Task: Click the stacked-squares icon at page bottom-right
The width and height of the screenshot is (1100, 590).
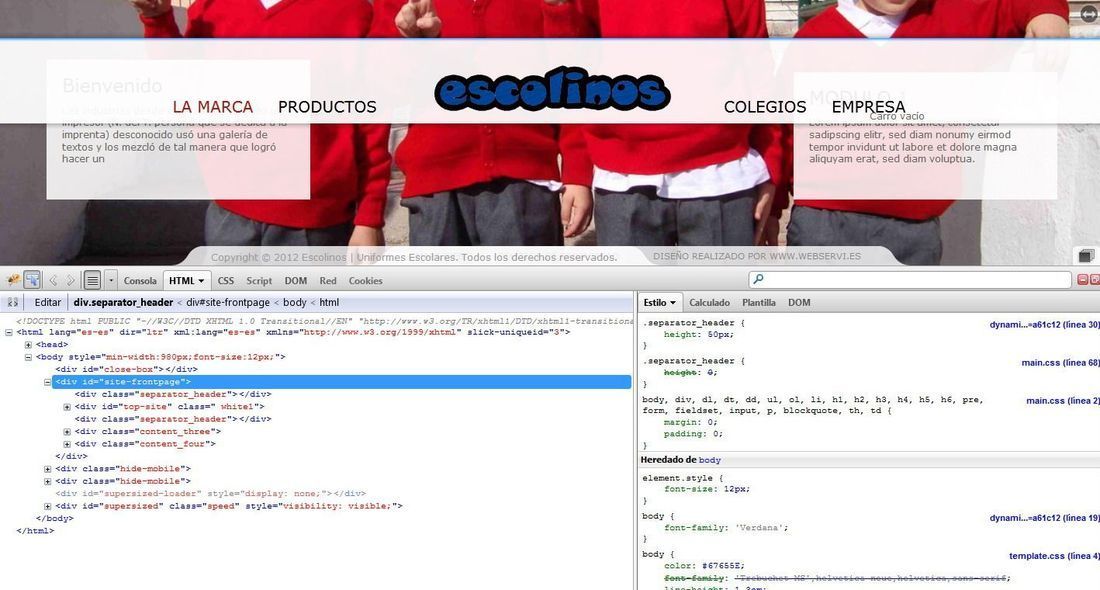Action: click(x=1085, y=255)
